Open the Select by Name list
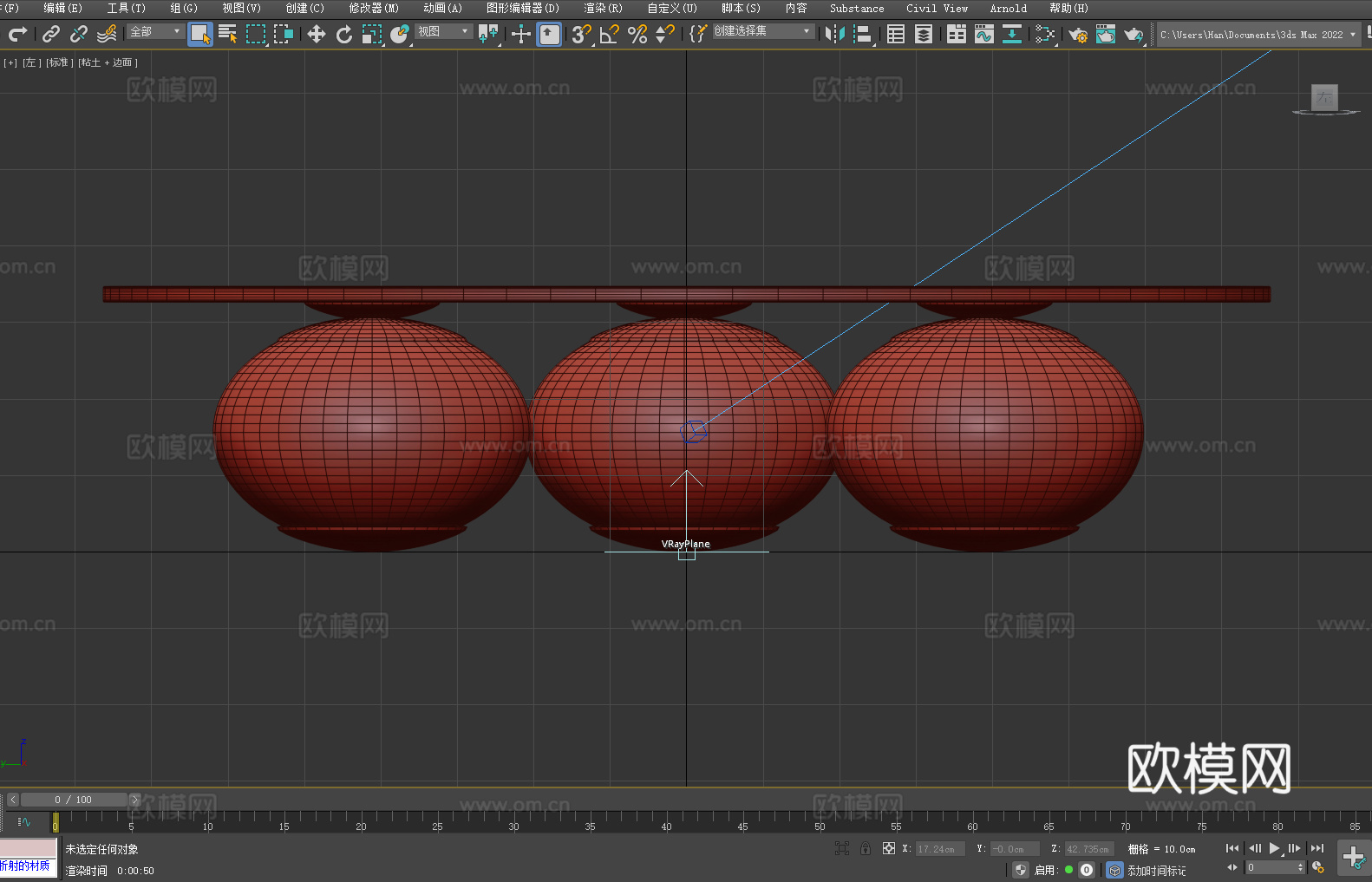Screen dimensions: 1372x882 [x=228, y=34]
